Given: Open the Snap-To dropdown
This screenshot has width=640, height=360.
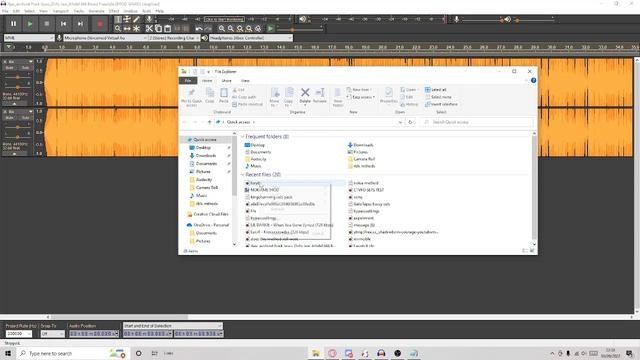Looking at the screenshot, I should point(52,334).
